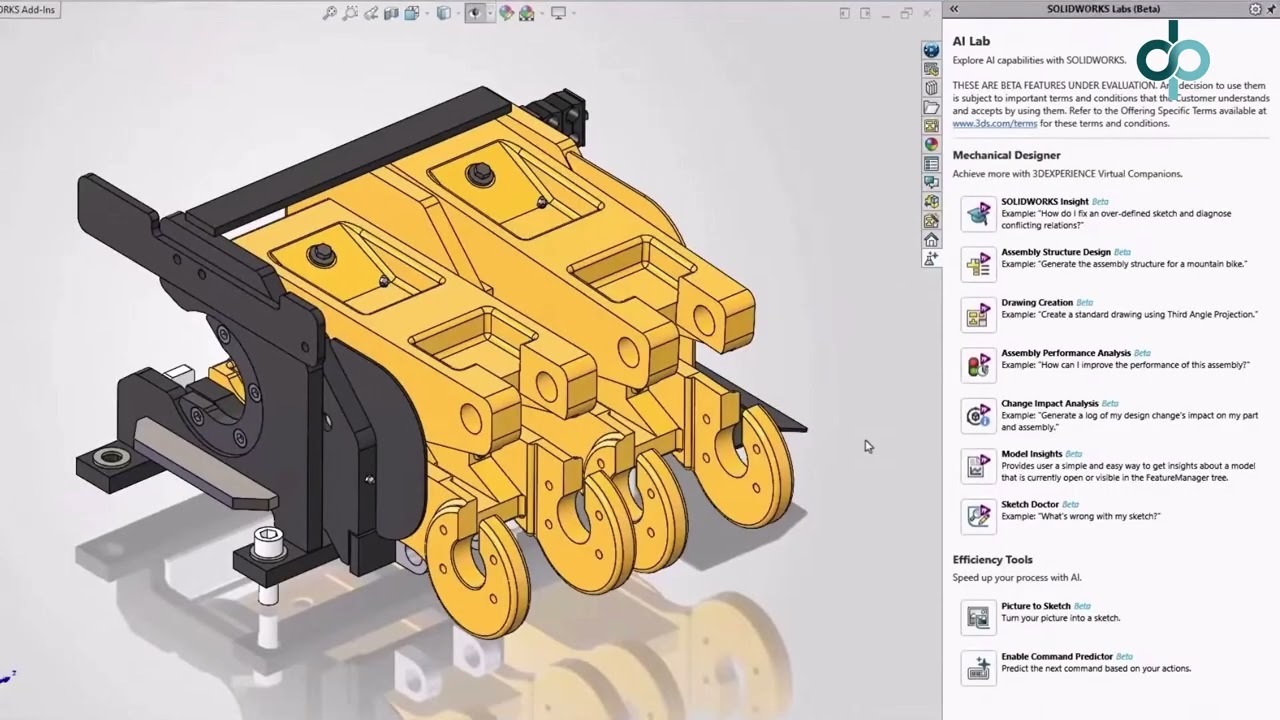Launch the Sketch Doctor icon

[x=978, y=516]
